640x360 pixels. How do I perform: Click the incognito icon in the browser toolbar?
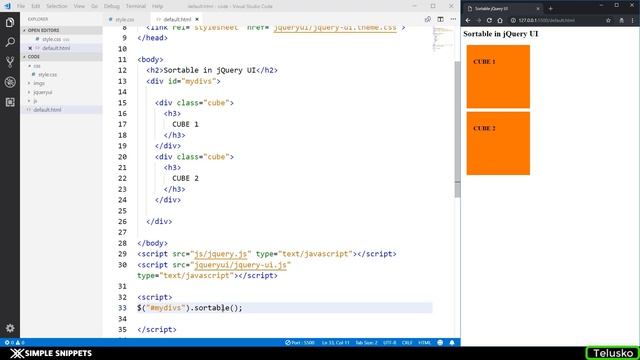[621, 20]
